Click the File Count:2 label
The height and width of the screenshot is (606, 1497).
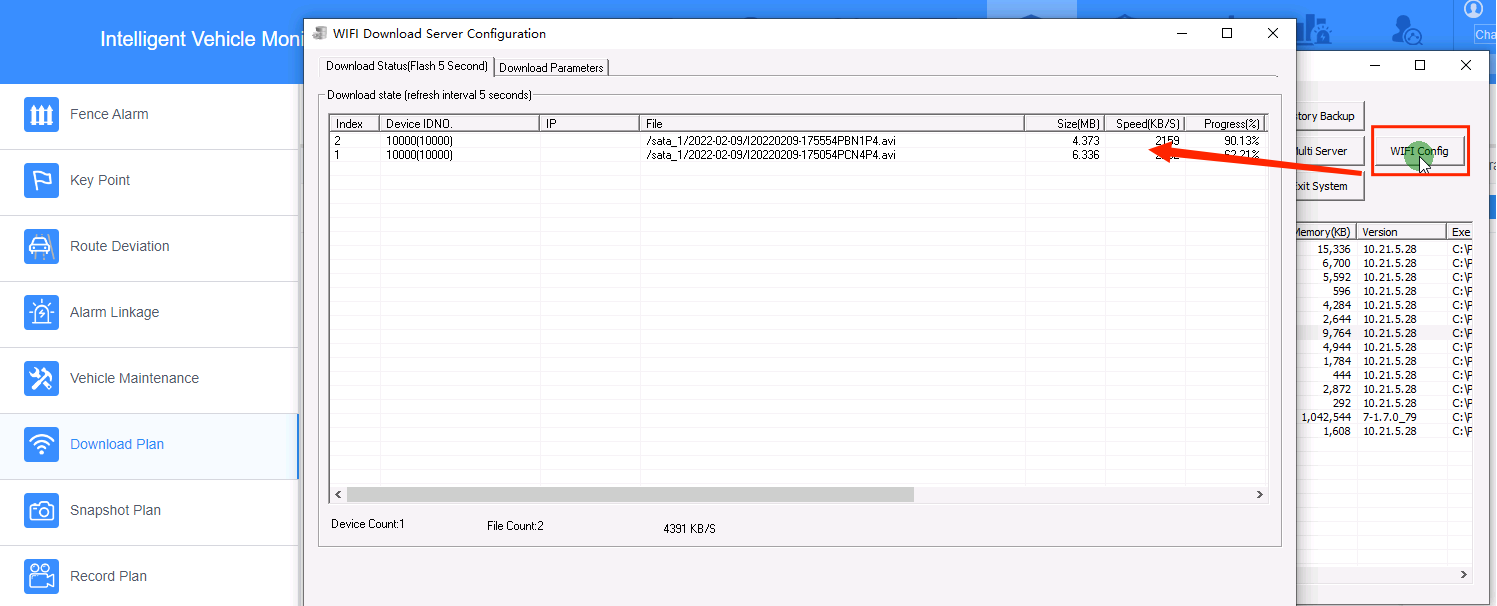pyautogui.click(x=515, y=526)
